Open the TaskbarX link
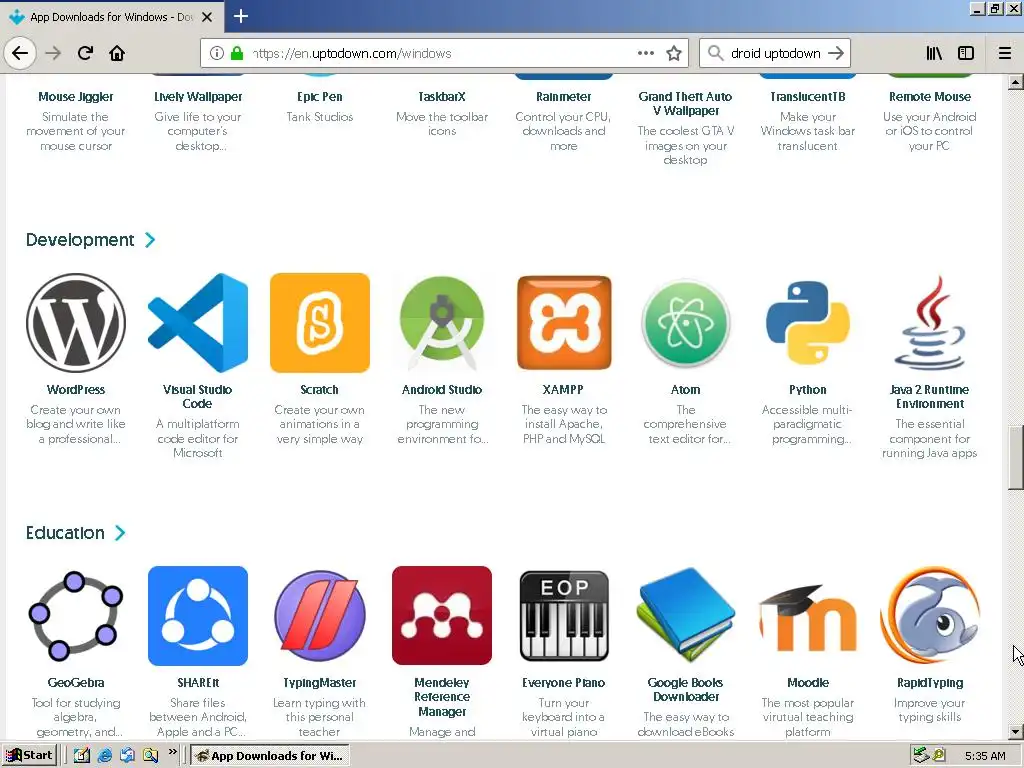Screen dimensions: 1024x768 click(442, 97)
